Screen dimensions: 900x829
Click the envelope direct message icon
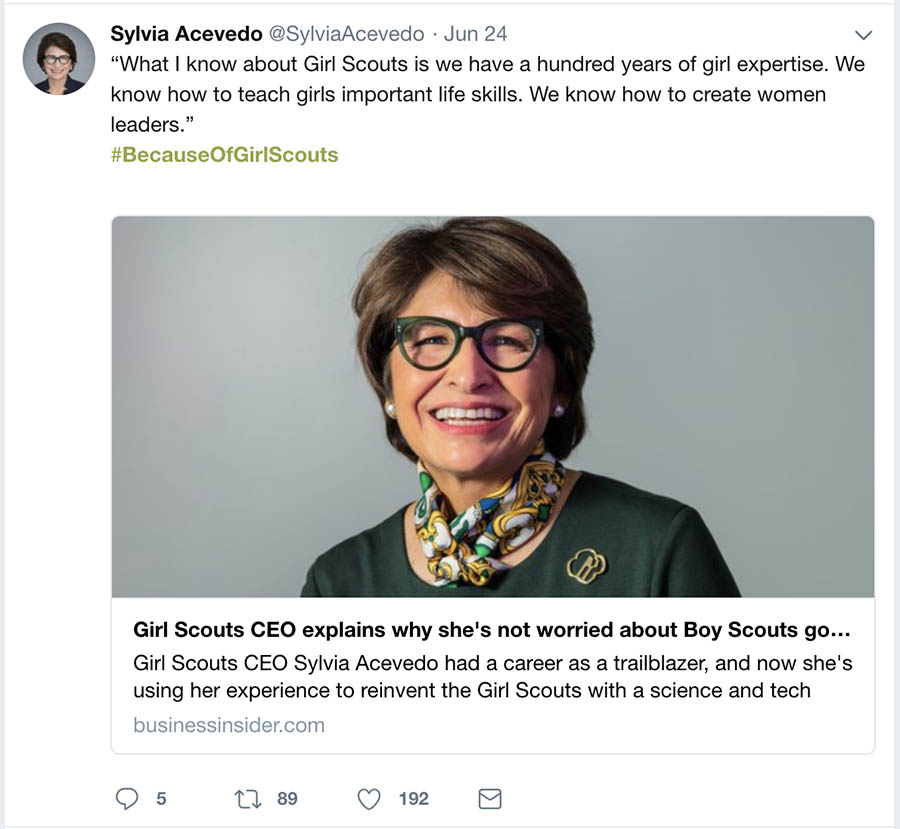[x=490, y=798]
